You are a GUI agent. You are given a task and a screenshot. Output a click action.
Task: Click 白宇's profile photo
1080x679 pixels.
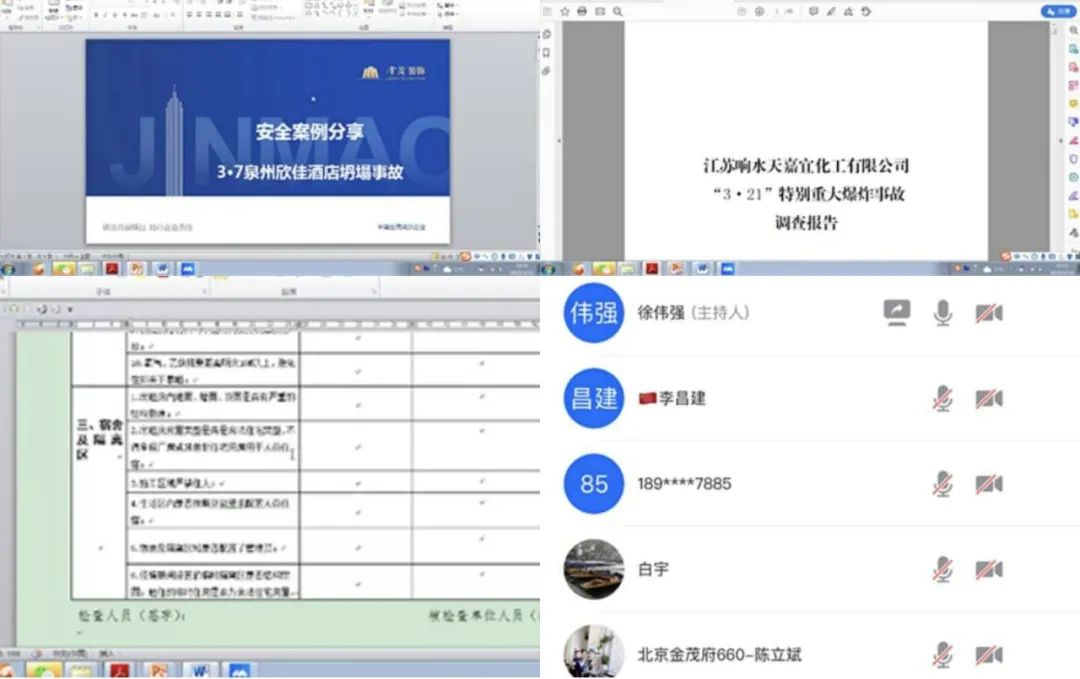(594, 569)
